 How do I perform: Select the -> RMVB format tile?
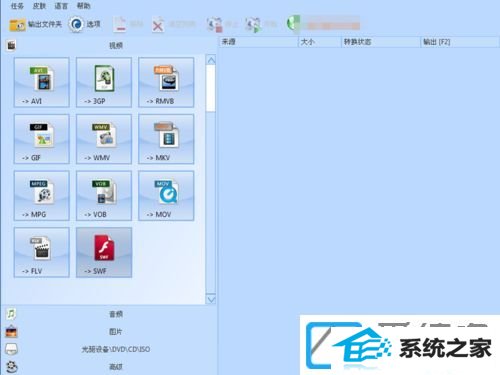pos(166,82)
